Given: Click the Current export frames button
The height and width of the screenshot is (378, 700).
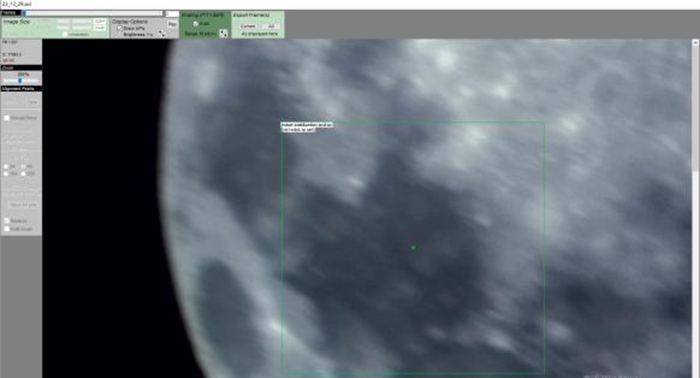Looking at the screenshot, I should pyautogui.click(x=248, y=26).
